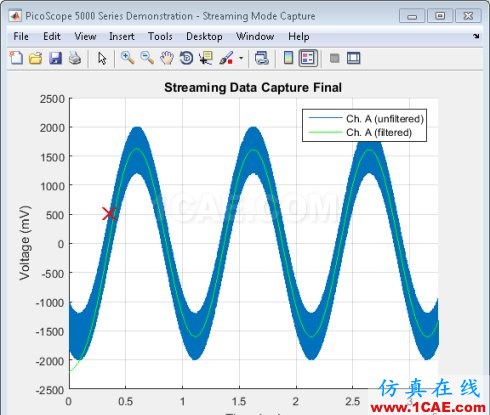Select the Pan hand tool
490x415 pixels.
(x=167, y=58)
